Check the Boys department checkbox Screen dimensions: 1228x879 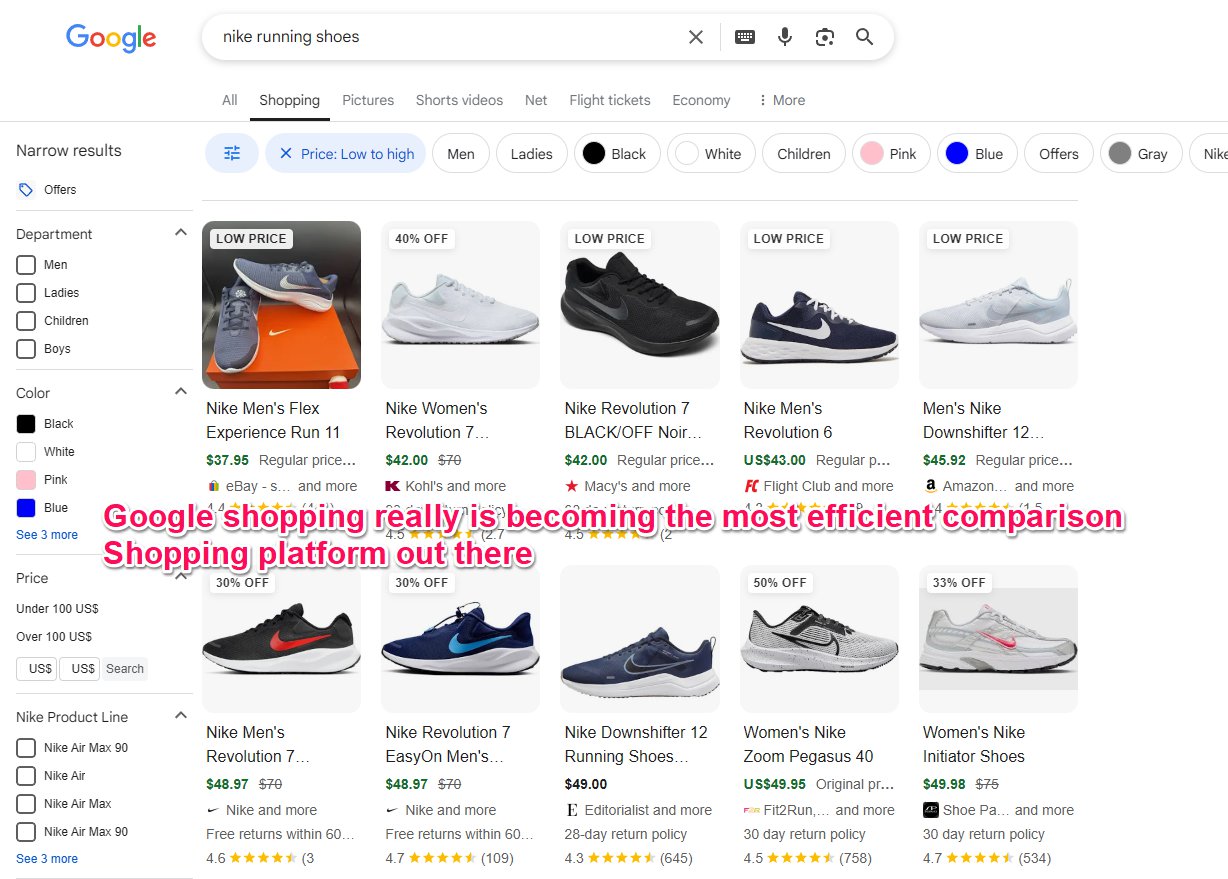pyautogui.click(x=26, y=349)
